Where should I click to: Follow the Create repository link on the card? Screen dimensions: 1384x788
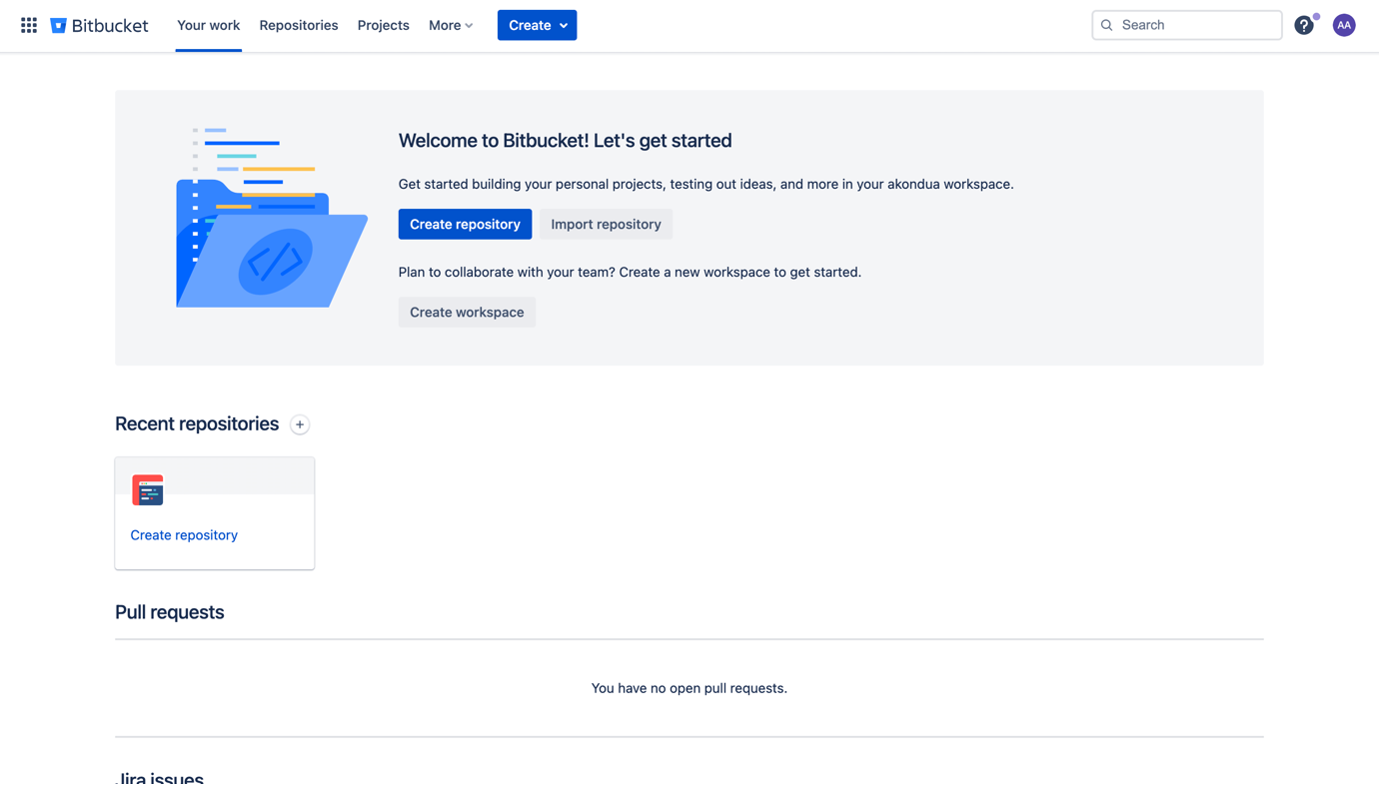click(x=184, y=535)
